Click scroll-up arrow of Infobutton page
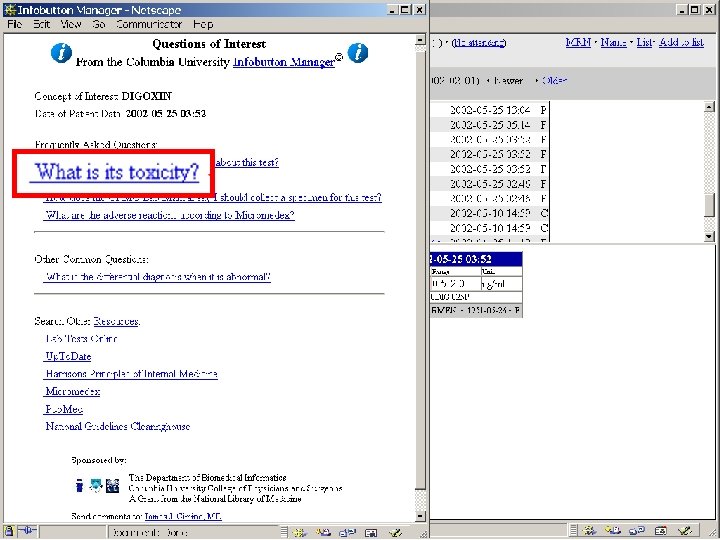The height and width of the screenshot is (540, 720). coord(420,40)
